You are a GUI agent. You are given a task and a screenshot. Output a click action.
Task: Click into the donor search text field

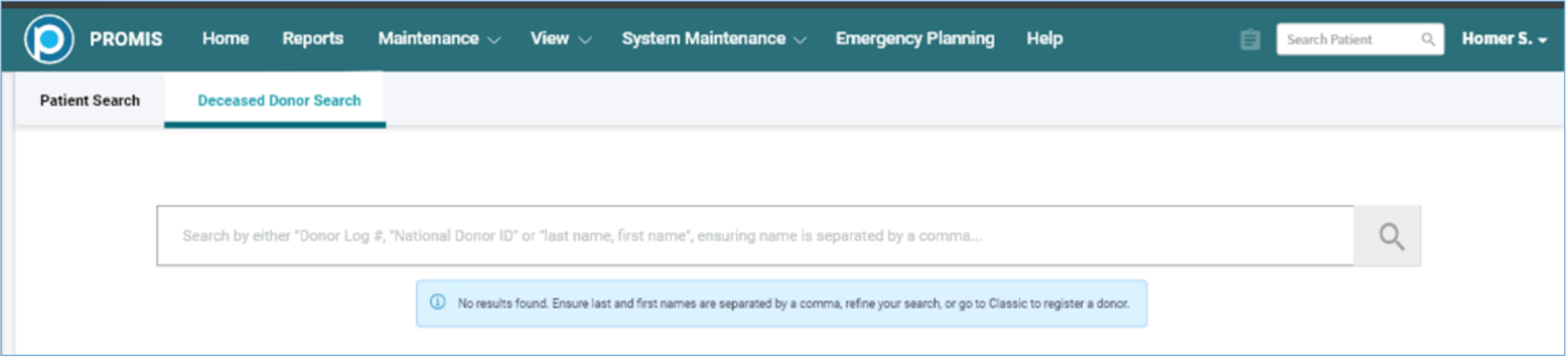(x=755, y=236)
